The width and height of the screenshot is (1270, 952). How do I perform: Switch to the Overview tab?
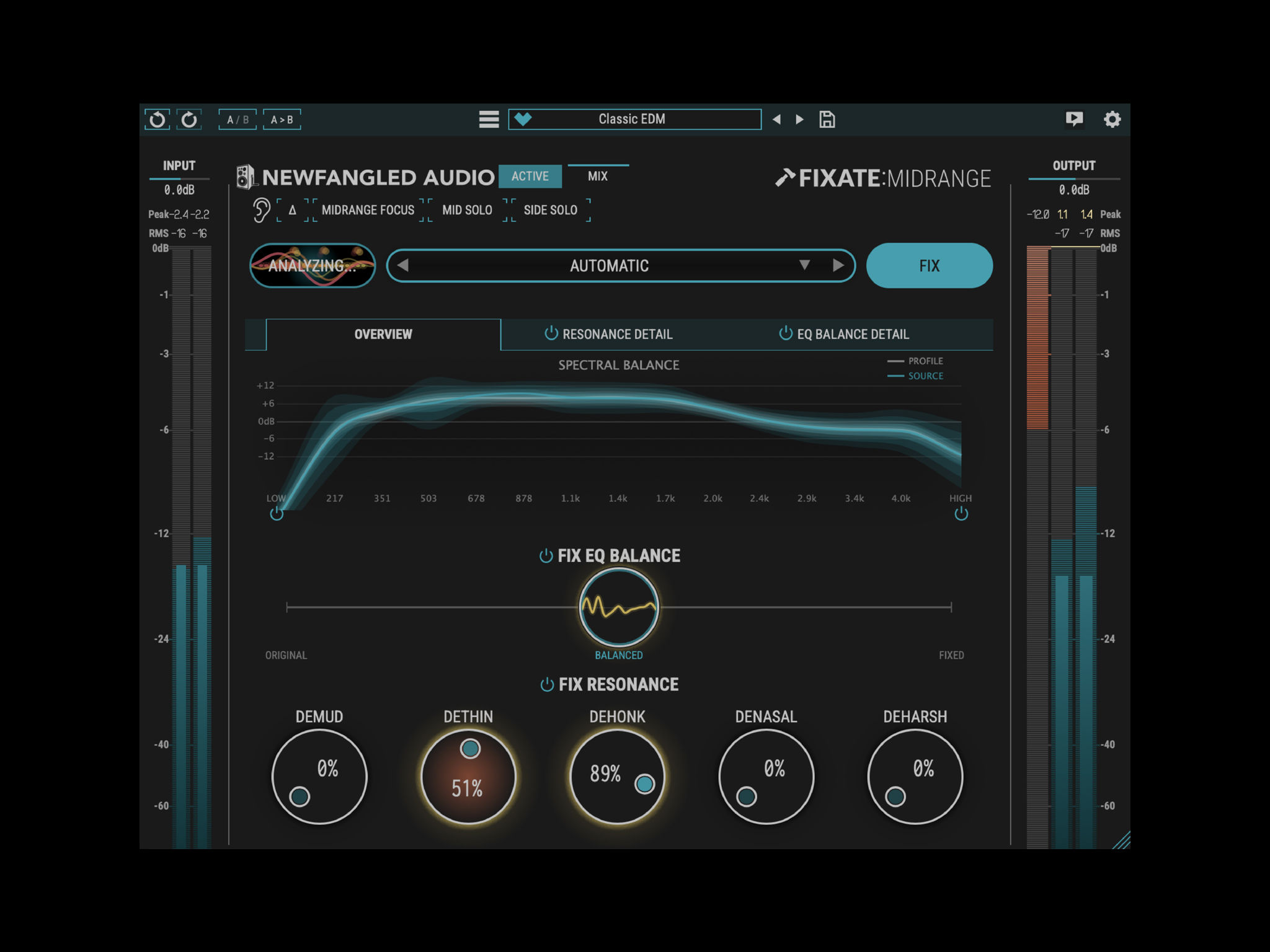(383, 334)
